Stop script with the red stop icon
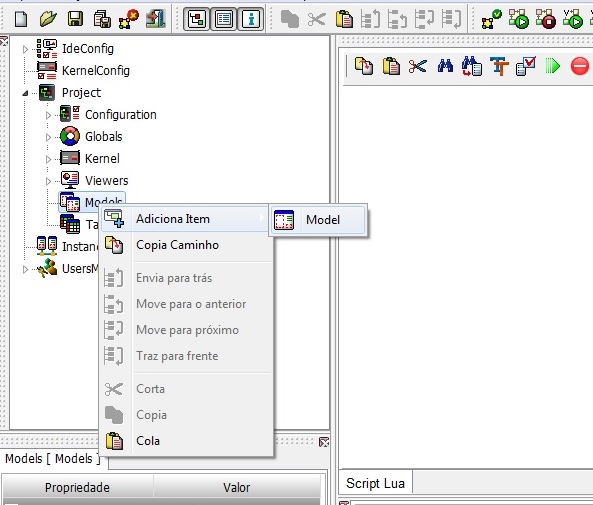Image resolution: width=593 pixels, height=505 pixels. (x=579, y=66)
